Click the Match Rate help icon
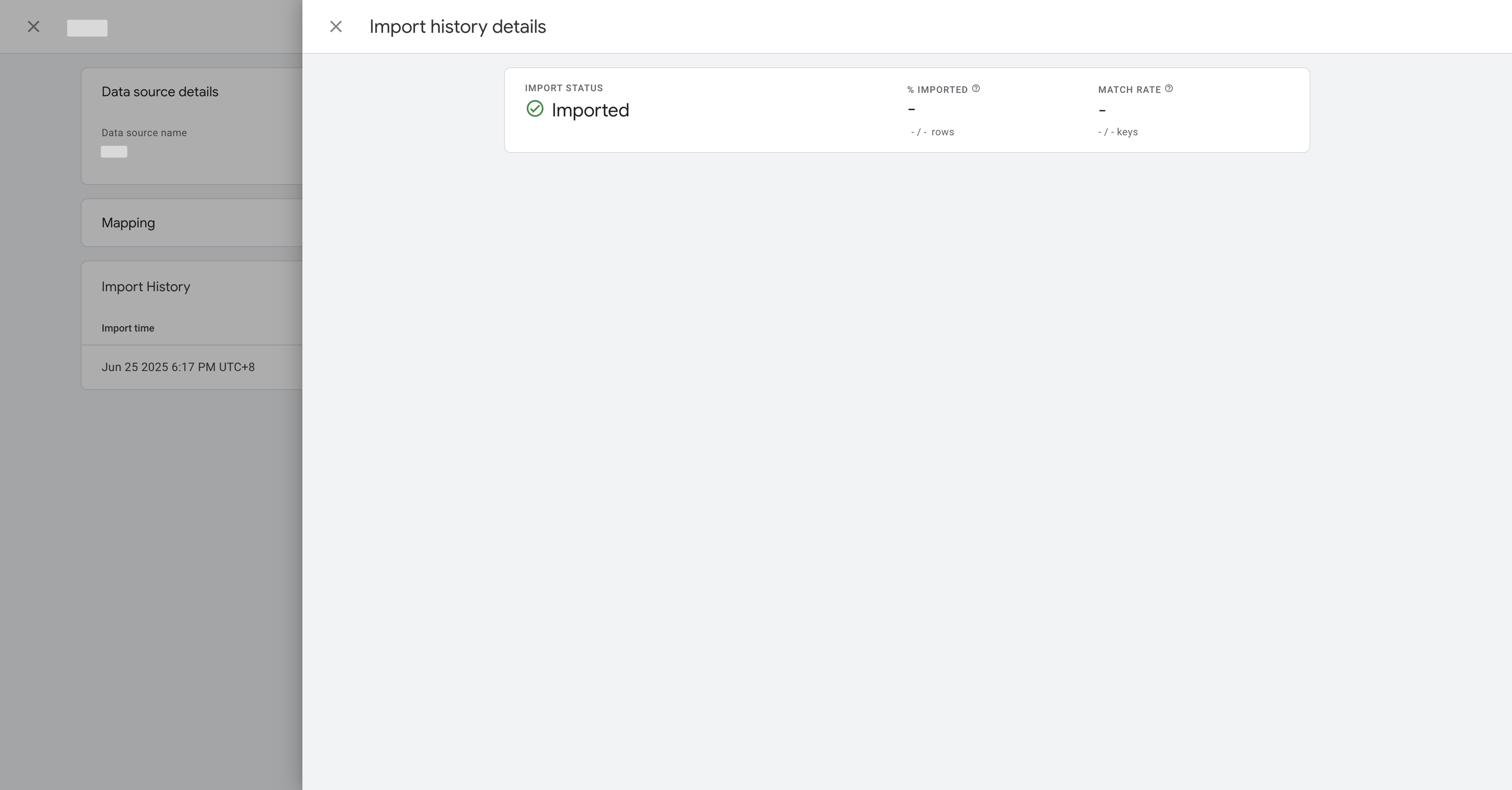The image size is (1512, 790). pos(1168,89)
